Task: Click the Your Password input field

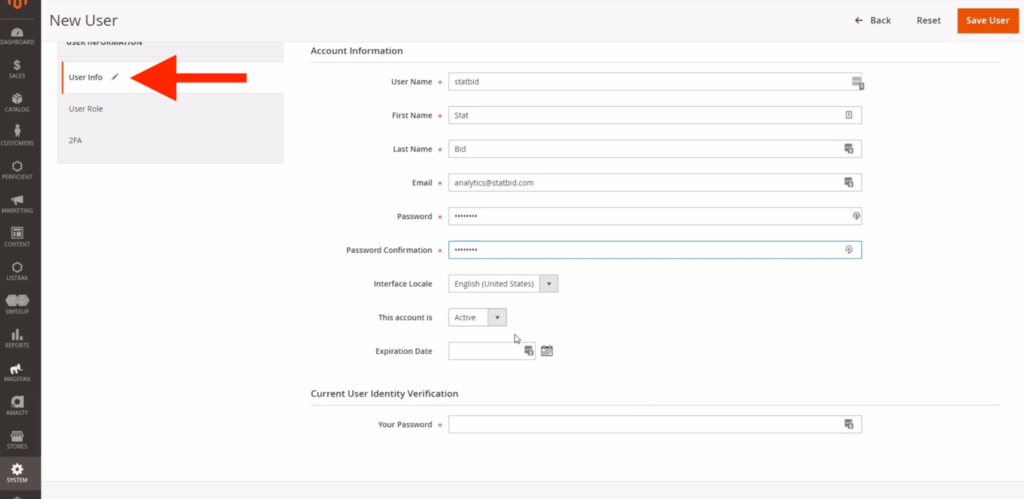Action: 655,425
